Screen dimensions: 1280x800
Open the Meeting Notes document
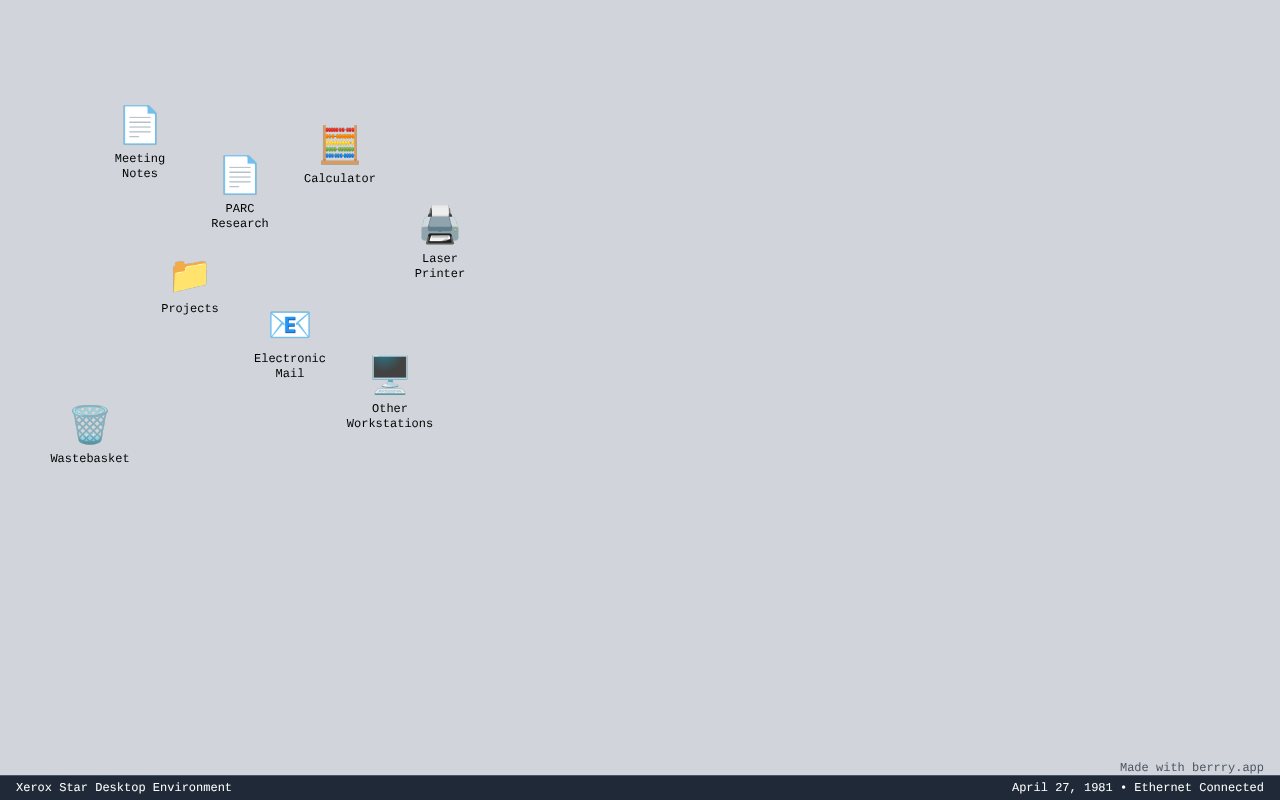(x=139, y=124)
